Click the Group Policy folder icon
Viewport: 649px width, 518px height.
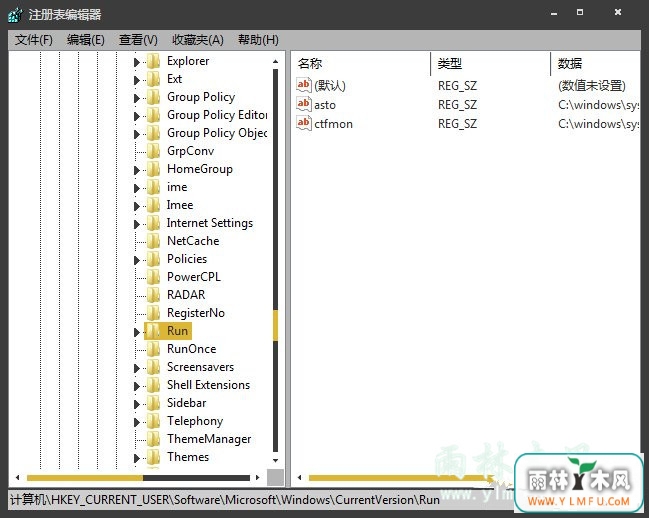(x=154, y=97)
